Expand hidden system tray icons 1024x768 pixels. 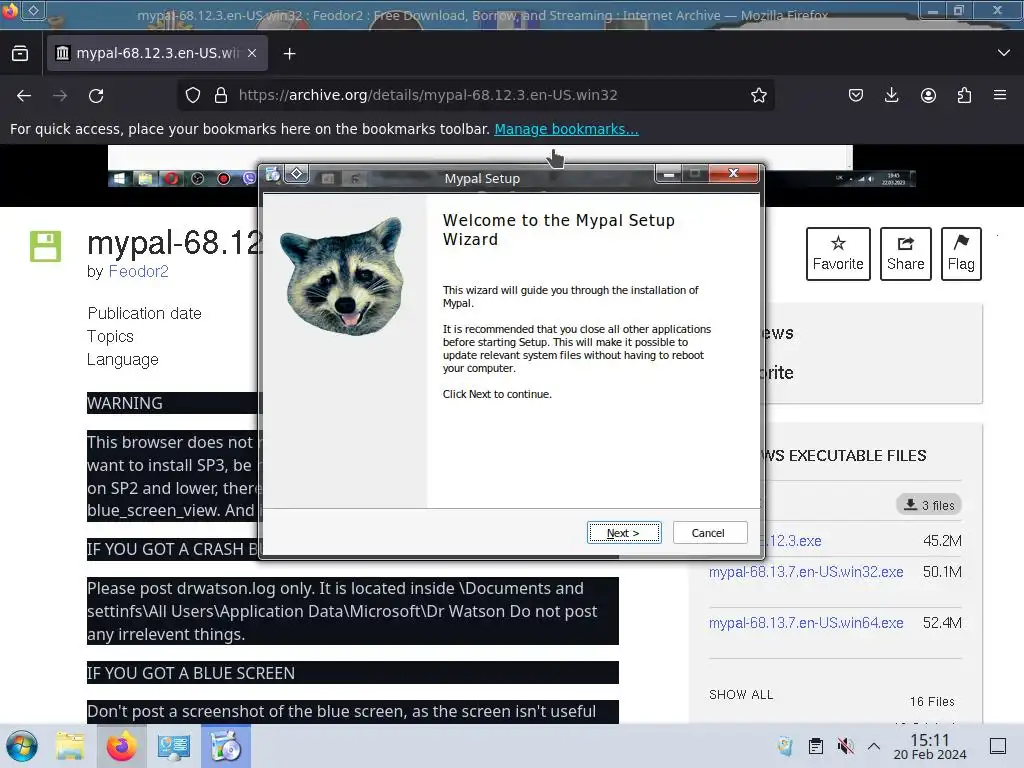click(x=874, y=746)
